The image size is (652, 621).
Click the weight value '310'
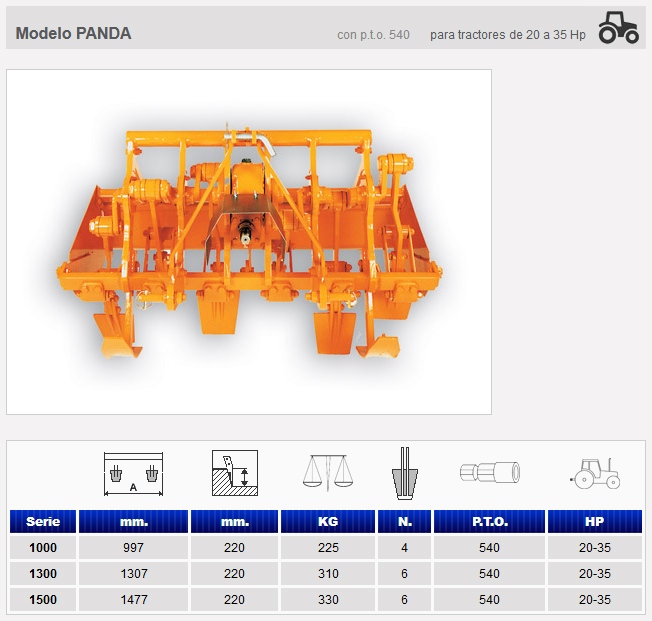click(x=328, y=574)
